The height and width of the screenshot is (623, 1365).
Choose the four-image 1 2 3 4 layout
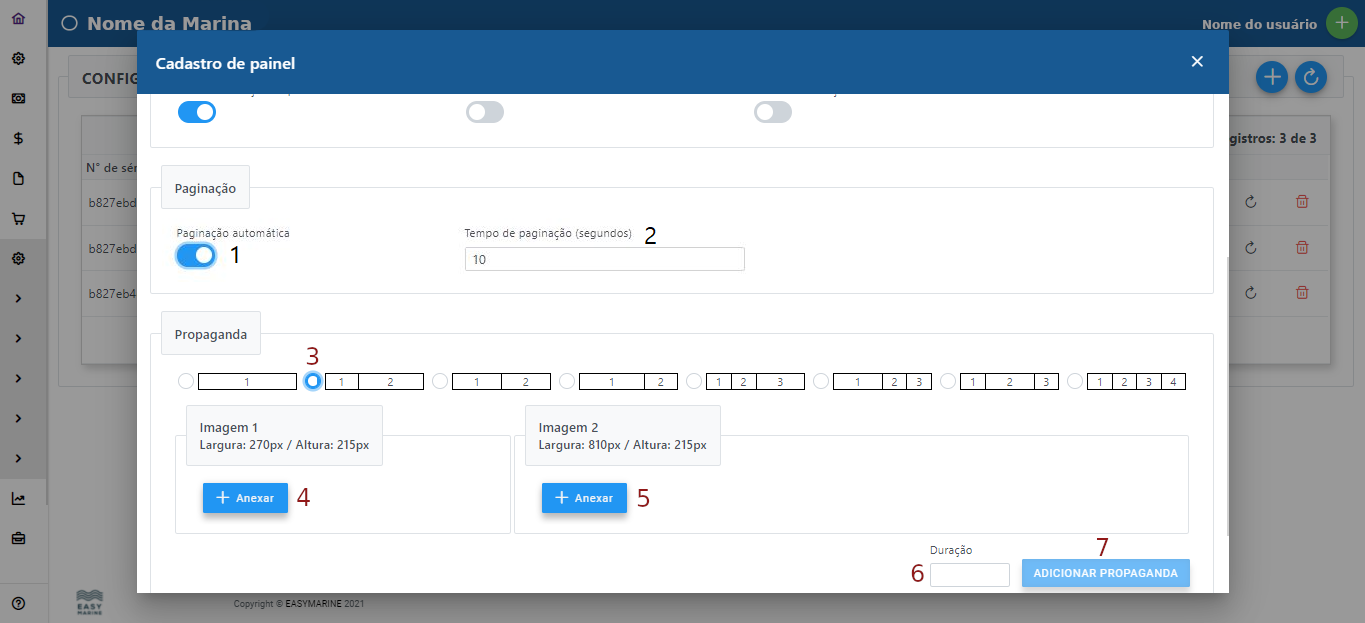point(1075,381)
